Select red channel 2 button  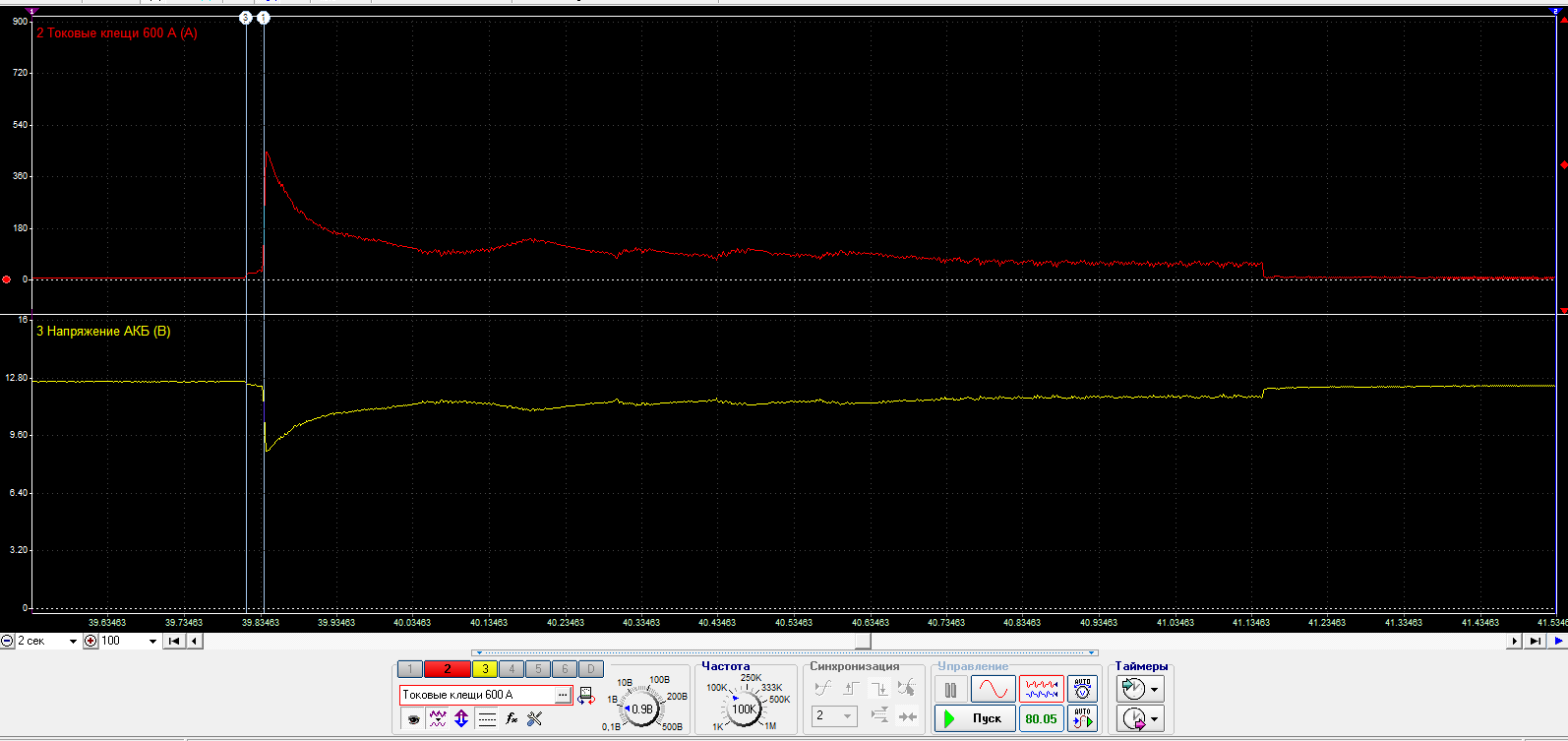tap(447, 669)
